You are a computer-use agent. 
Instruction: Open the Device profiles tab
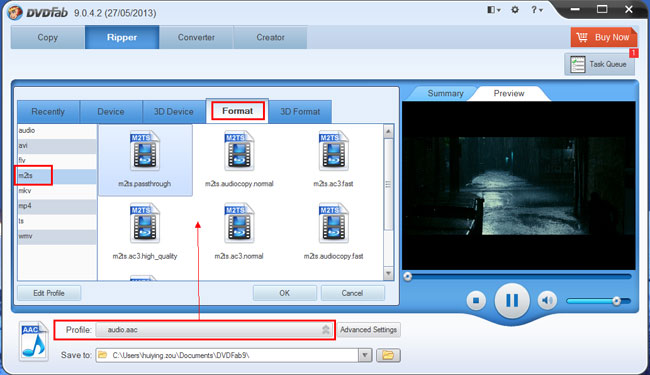[111, 111]
